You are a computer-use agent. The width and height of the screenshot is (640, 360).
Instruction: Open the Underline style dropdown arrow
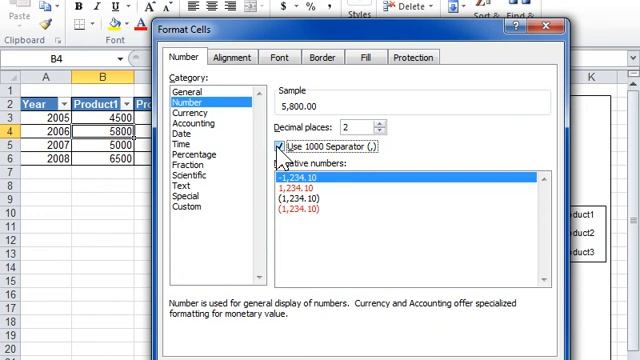coord(128,6)
